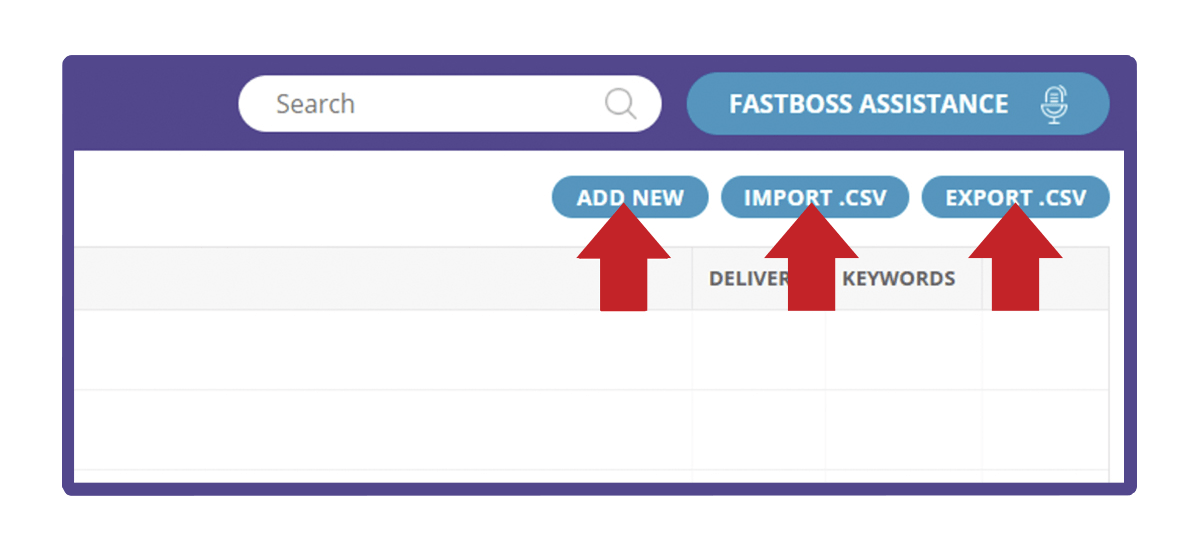This screenshot has width=1200, height=550.
Task: Click the magnifier icon in search box
Action: pyautogui.click(x=620, y=104)
